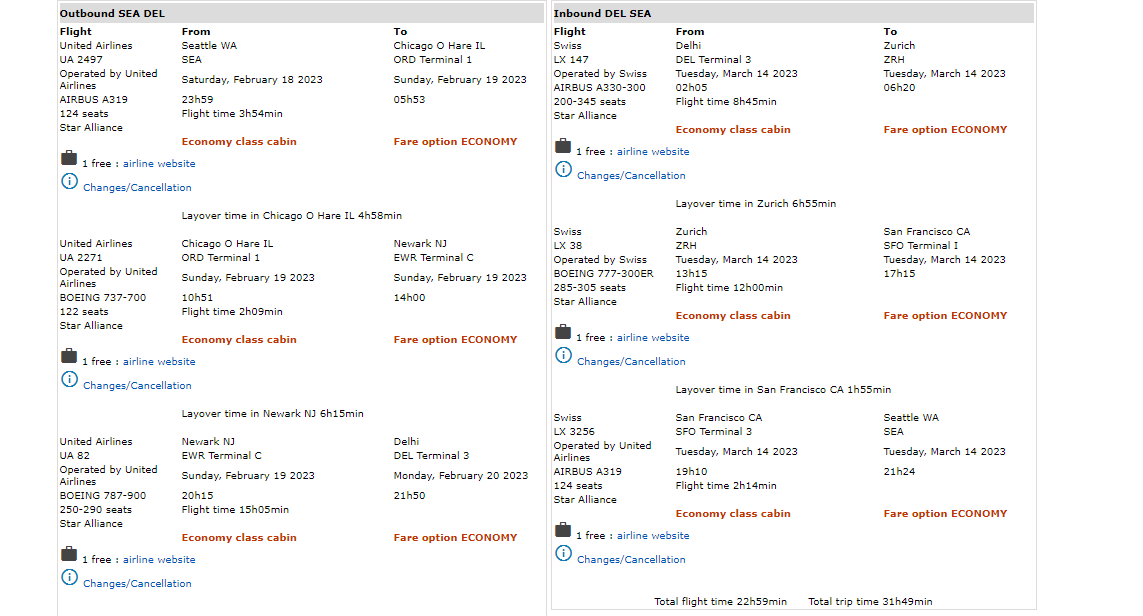Viewport: 1143px width, 616px height.
Task: Click the baggage icon for flight UA 2497
Action: coord(68,158)
